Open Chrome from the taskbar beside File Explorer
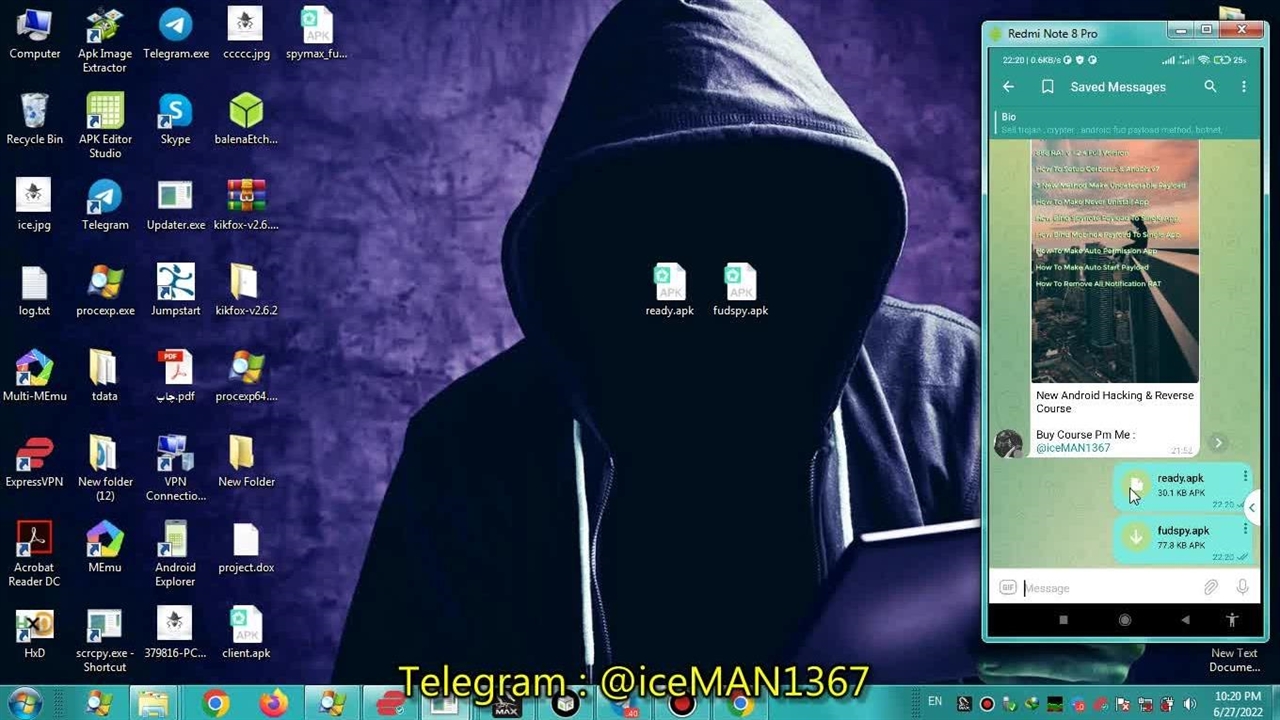 (x=215, y=704)
